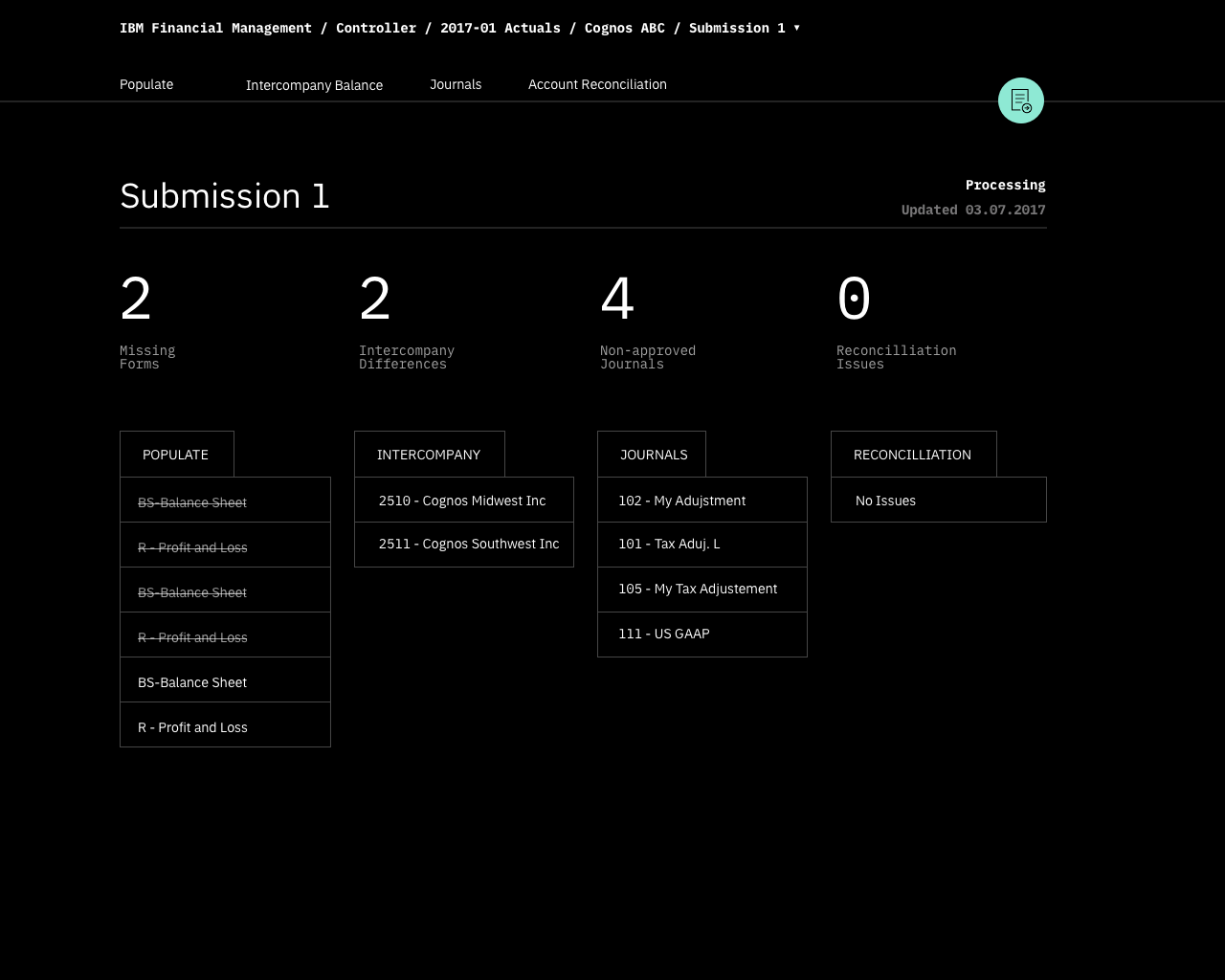
Task: Open the Intercompany Balance tab
Action: click(x=314, y=85)
